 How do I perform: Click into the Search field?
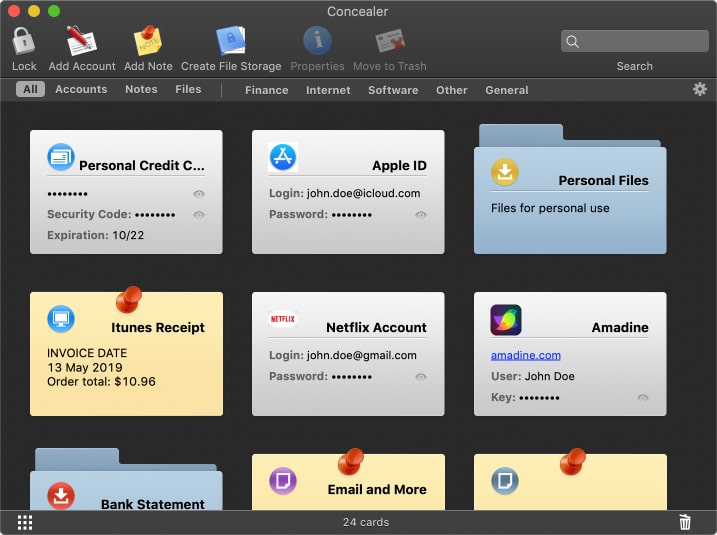[635, 42]
